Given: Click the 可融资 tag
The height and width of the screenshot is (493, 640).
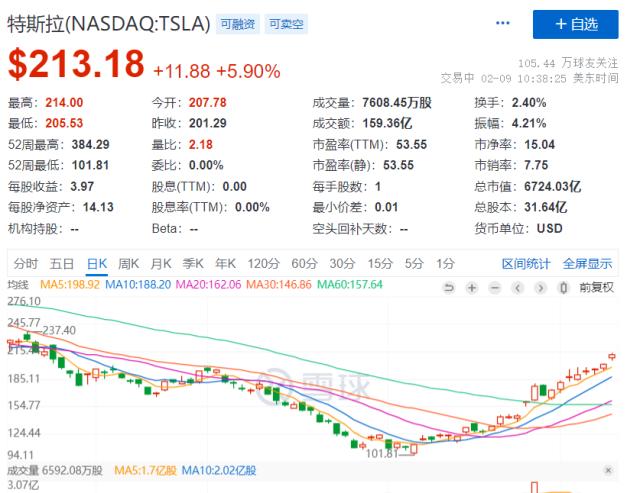Looking at the screenshot, I should coord(238,24).
